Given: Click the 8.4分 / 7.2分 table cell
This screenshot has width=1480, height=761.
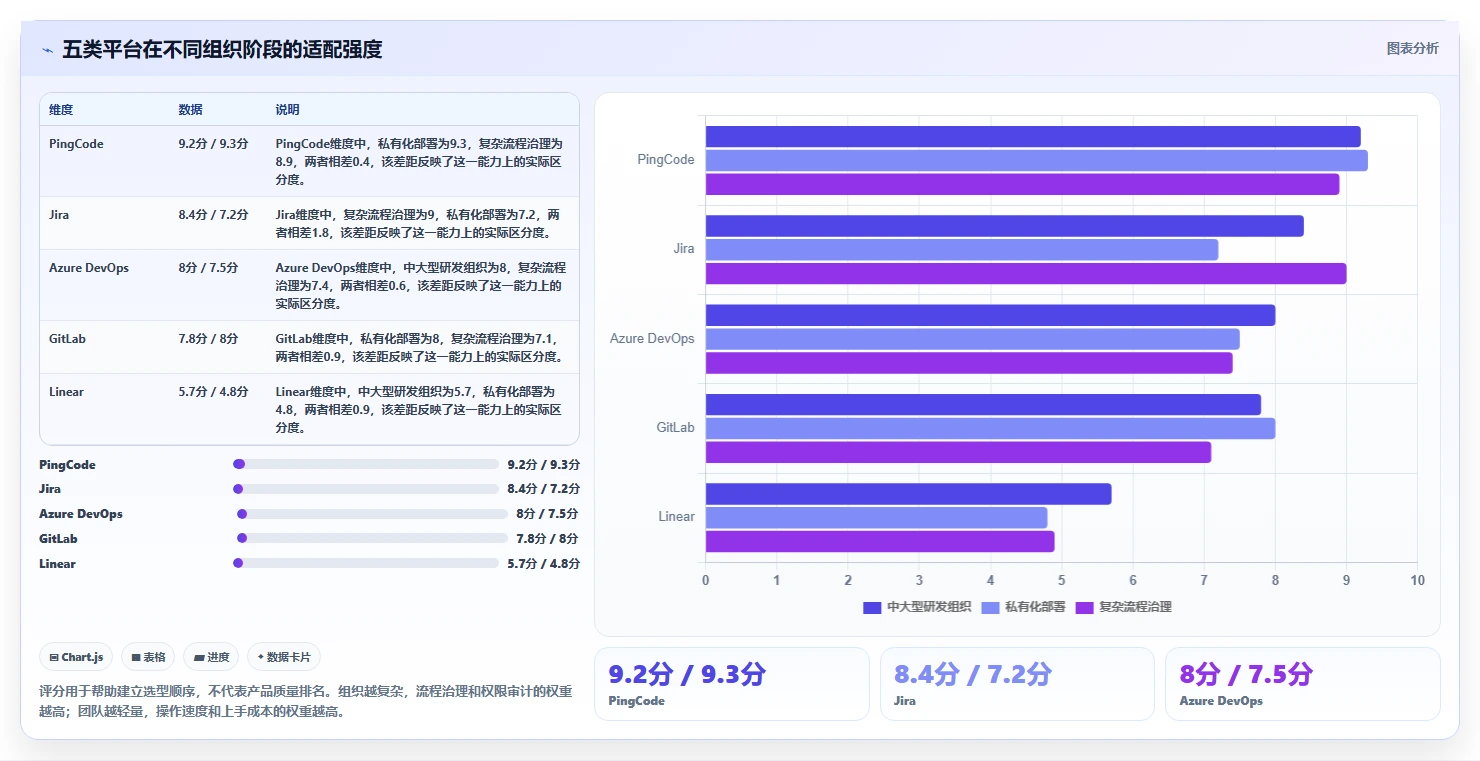Looking at the screenshot, I should [x=213, y=215].
